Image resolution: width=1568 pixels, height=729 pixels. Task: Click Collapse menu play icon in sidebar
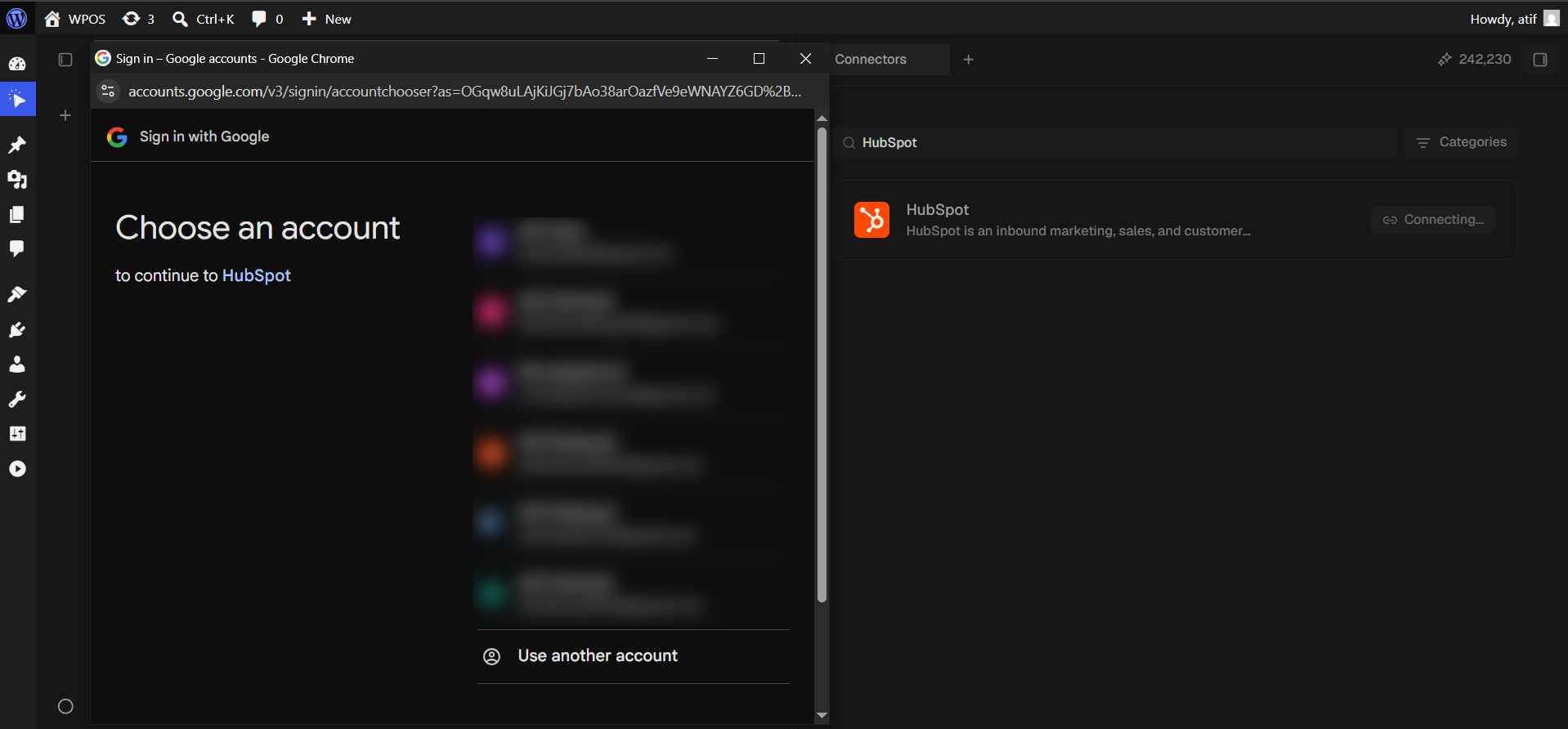click(17, 469)
